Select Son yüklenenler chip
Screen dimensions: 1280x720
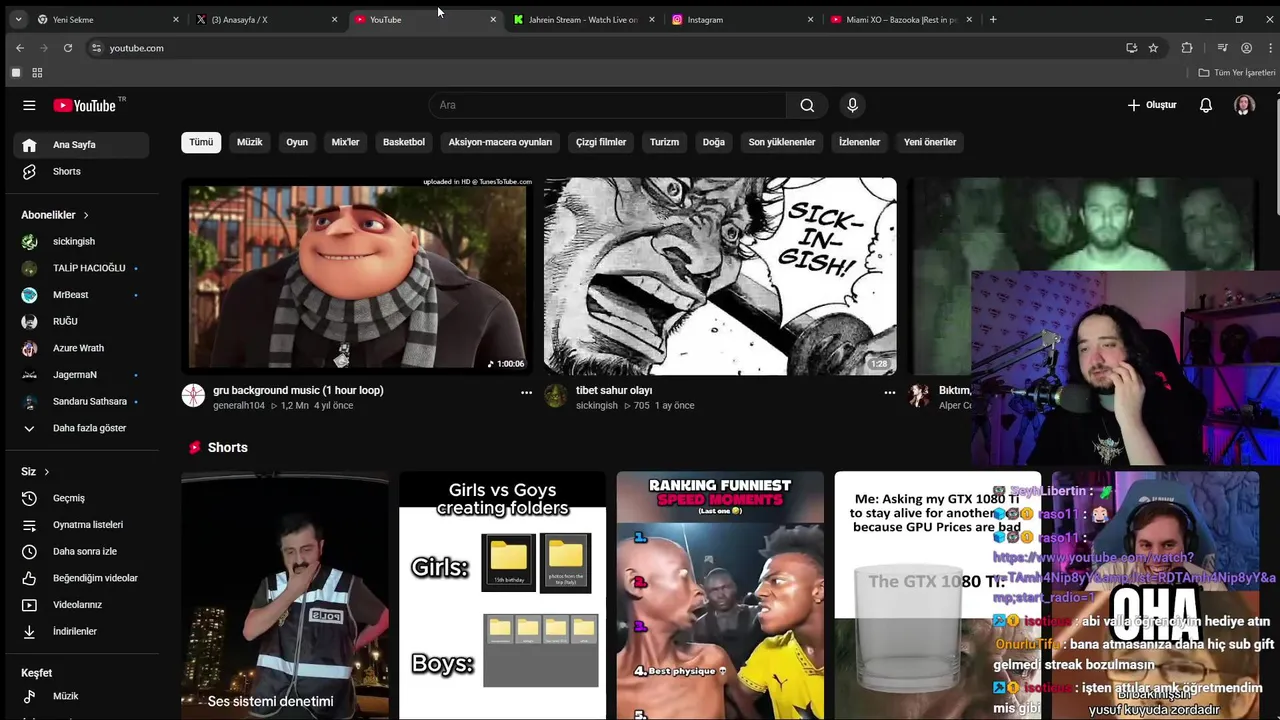[782, 142]
